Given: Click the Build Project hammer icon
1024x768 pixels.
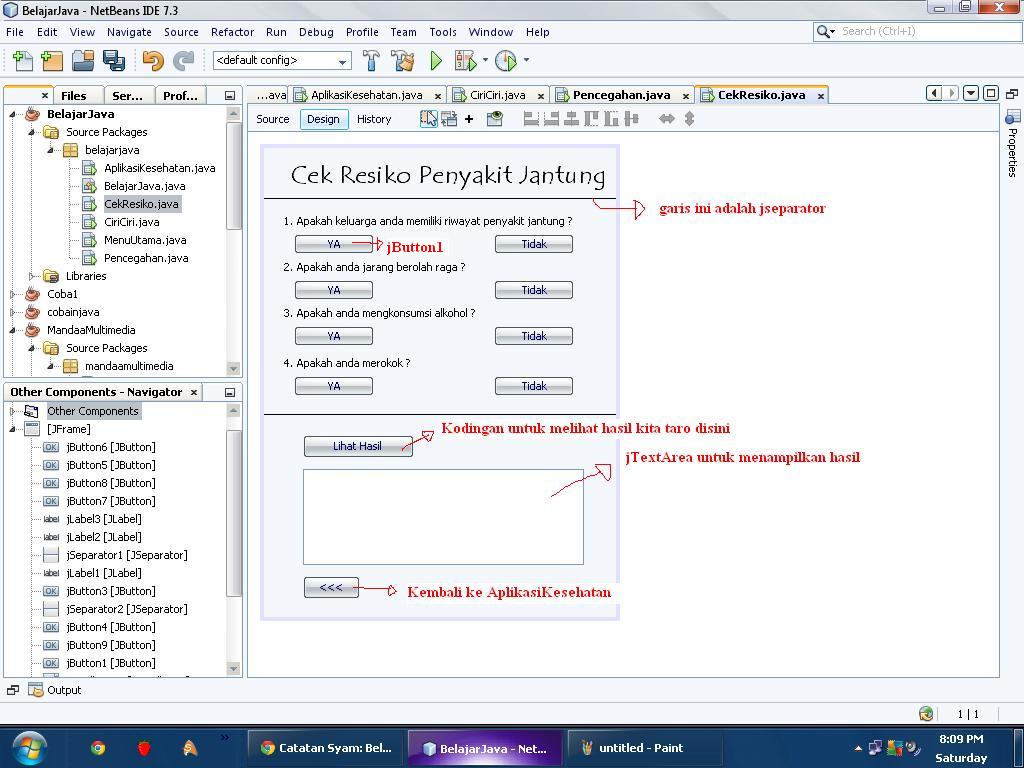Looking at the screenshot, I should point(371,61).
